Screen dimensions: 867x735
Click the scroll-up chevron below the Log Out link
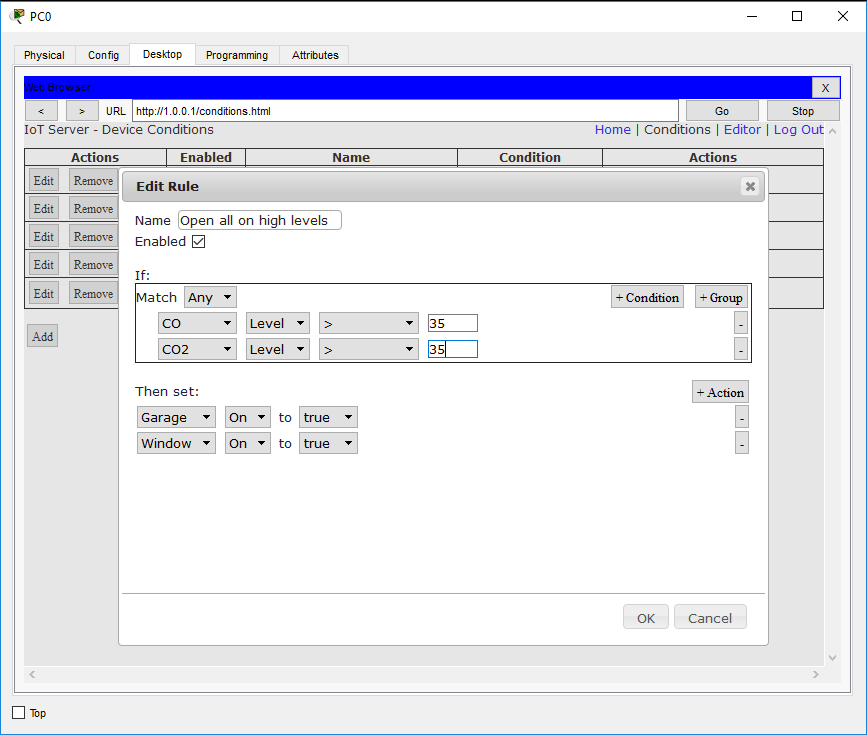click(x=833, y=130)
